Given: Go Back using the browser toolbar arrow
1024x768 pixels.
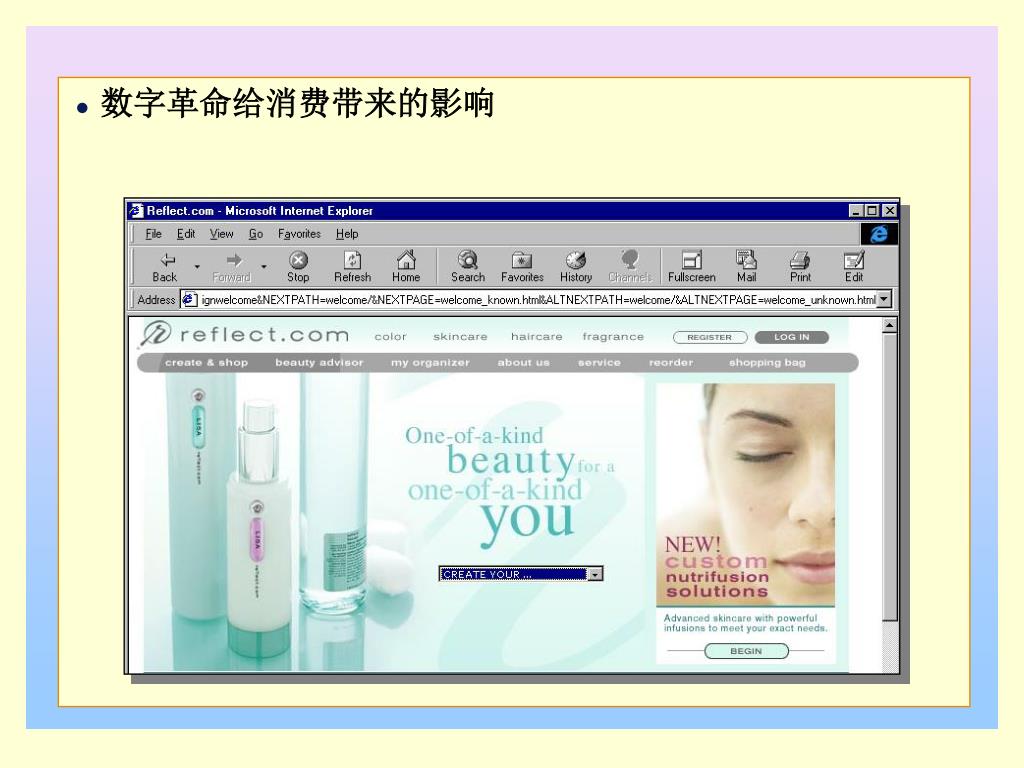Looking at the screenshot, I should pyautogui.click(x=165, y=267).
